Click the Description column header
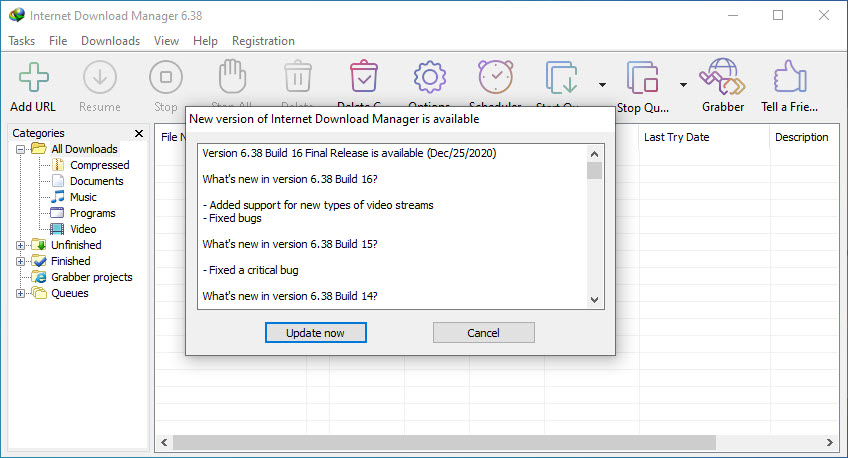This screenshot has height=458, width=848. [x=804, y=137]
